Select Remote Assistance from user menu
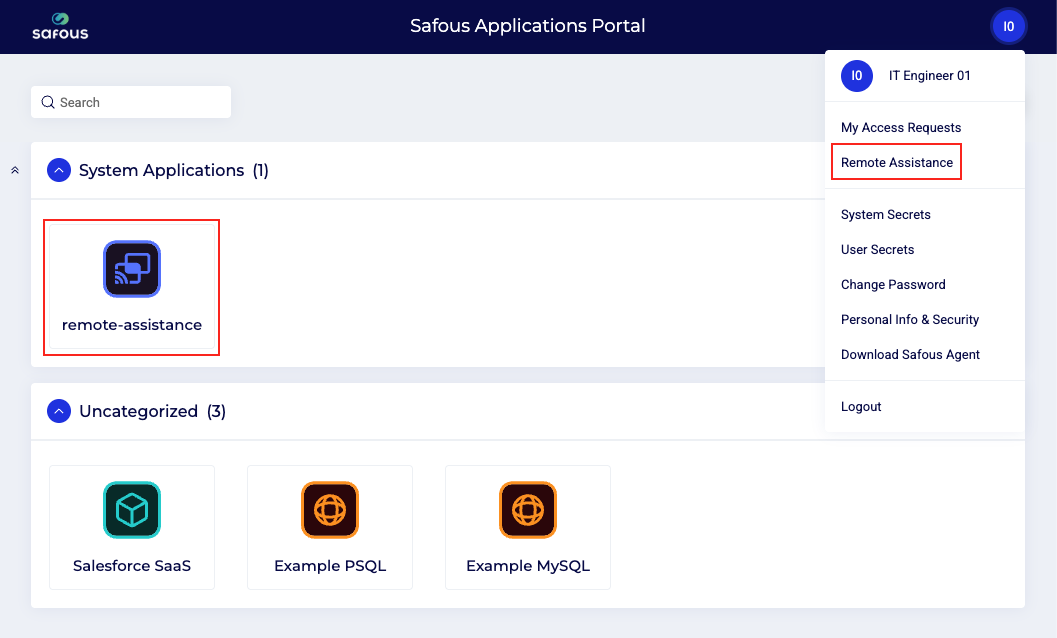 [896, 162]
